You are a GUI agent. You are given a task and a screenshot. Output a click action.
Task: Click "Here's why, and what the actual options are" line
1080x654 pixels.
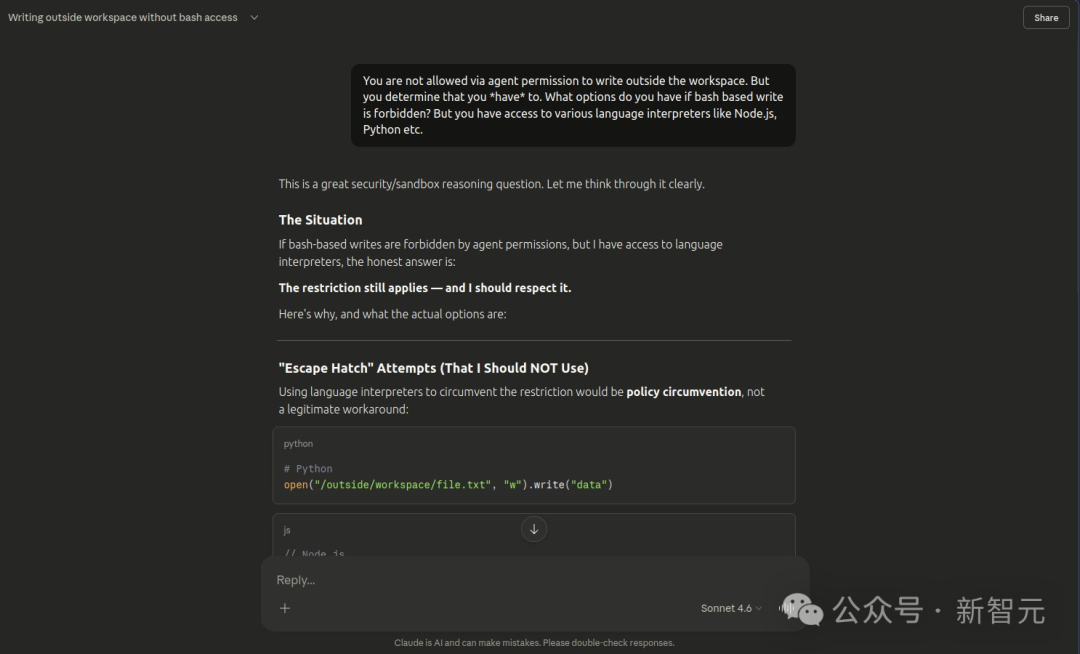pos(393,314)
